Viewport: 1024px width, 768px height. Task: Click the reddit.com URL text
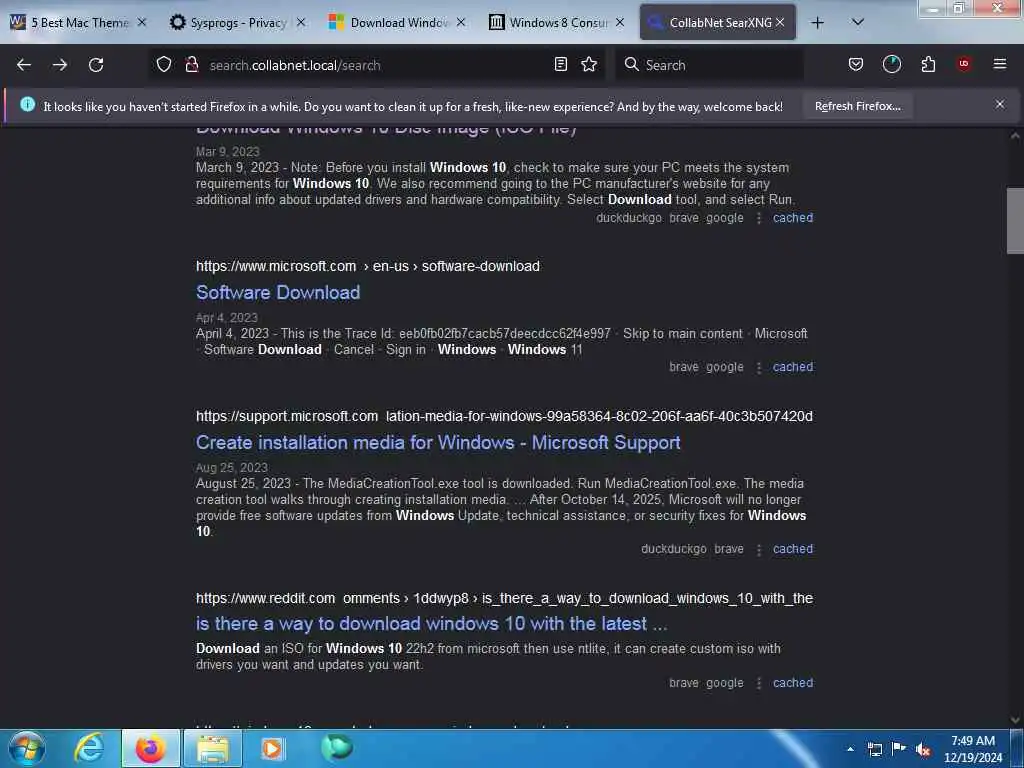pos(504,598)
